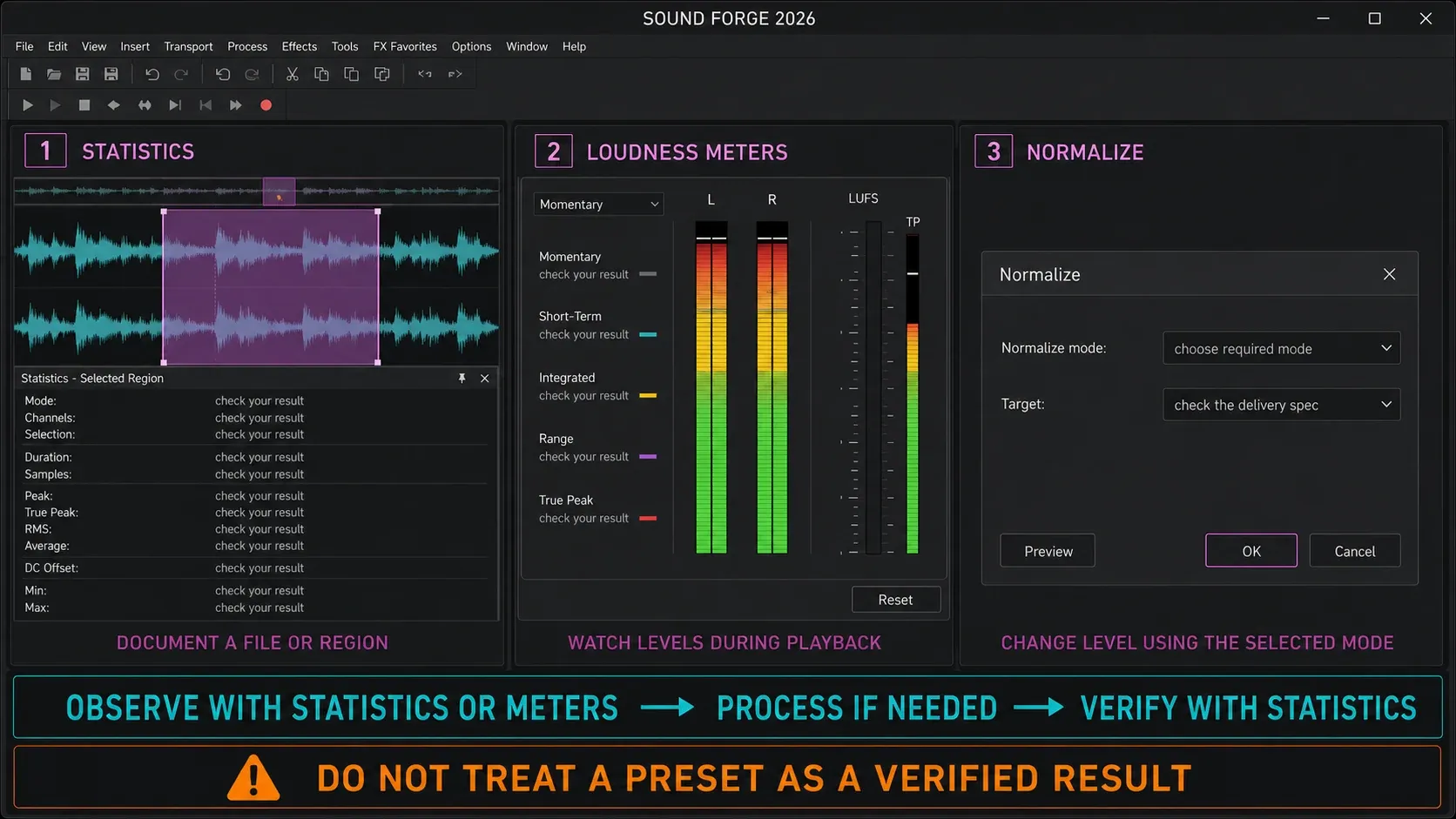1456x819 pixels.
Task: Click the second floppy icon next to the Undo arrow
Action: (x=111, y=74)
